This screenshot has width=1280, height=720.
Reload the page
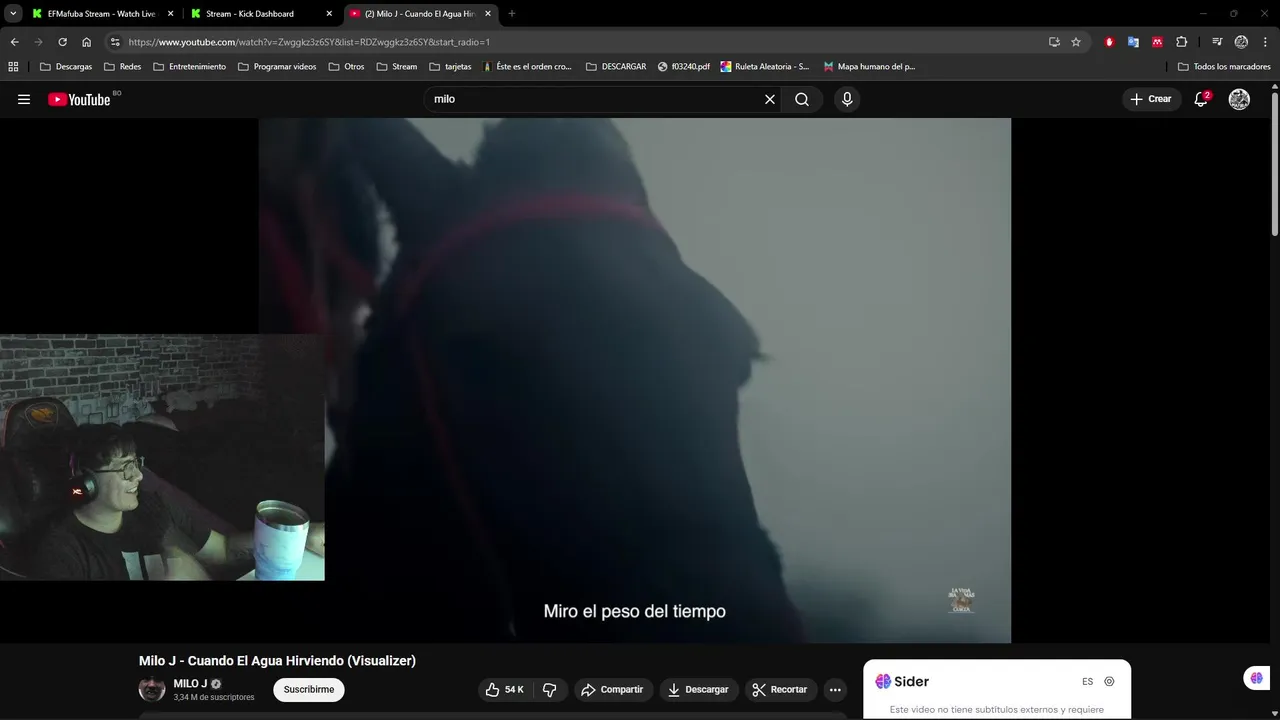click(62, 42)
